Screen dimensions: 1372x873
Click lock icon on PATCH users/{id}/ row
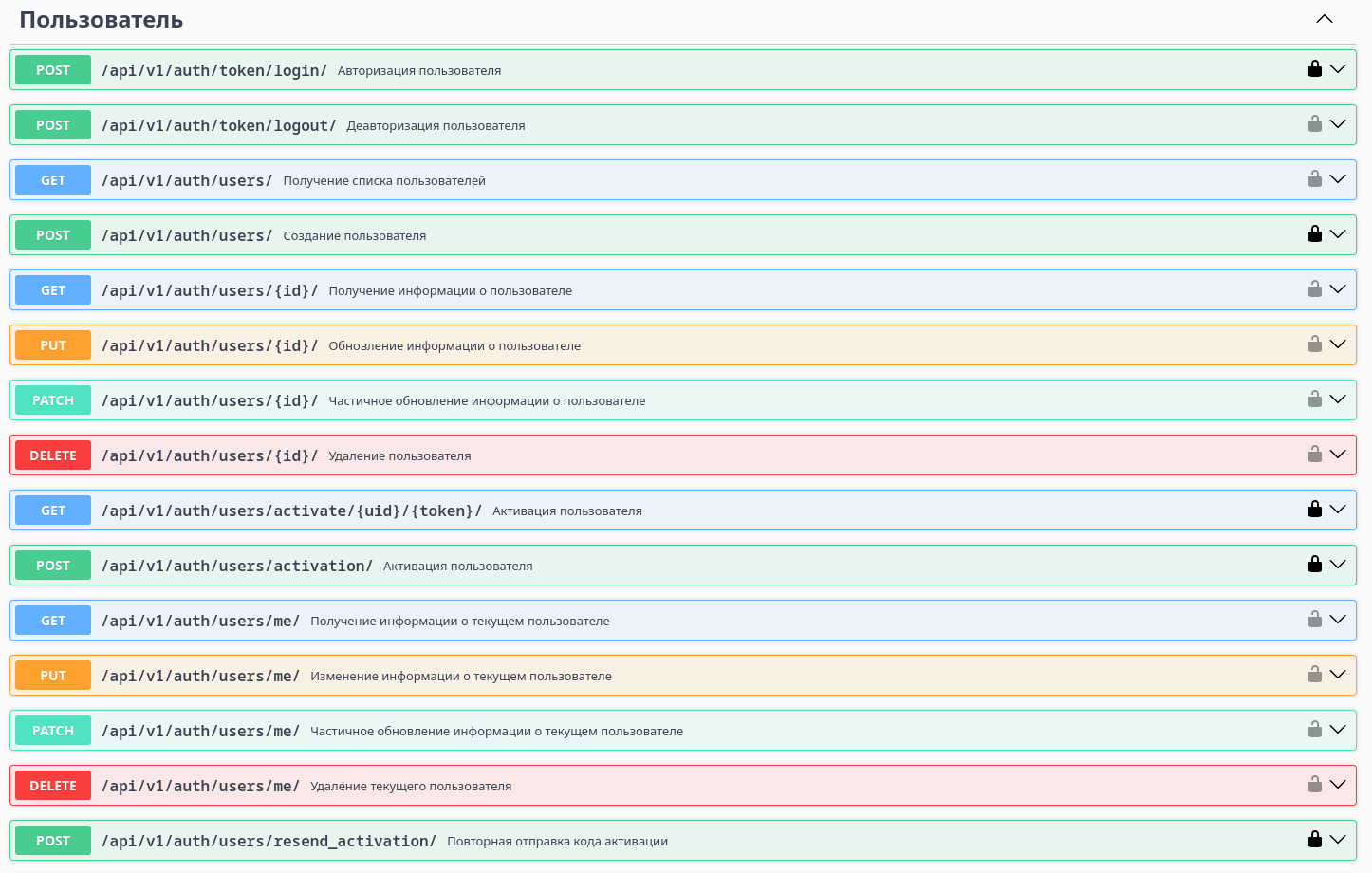coord(1315,399)
